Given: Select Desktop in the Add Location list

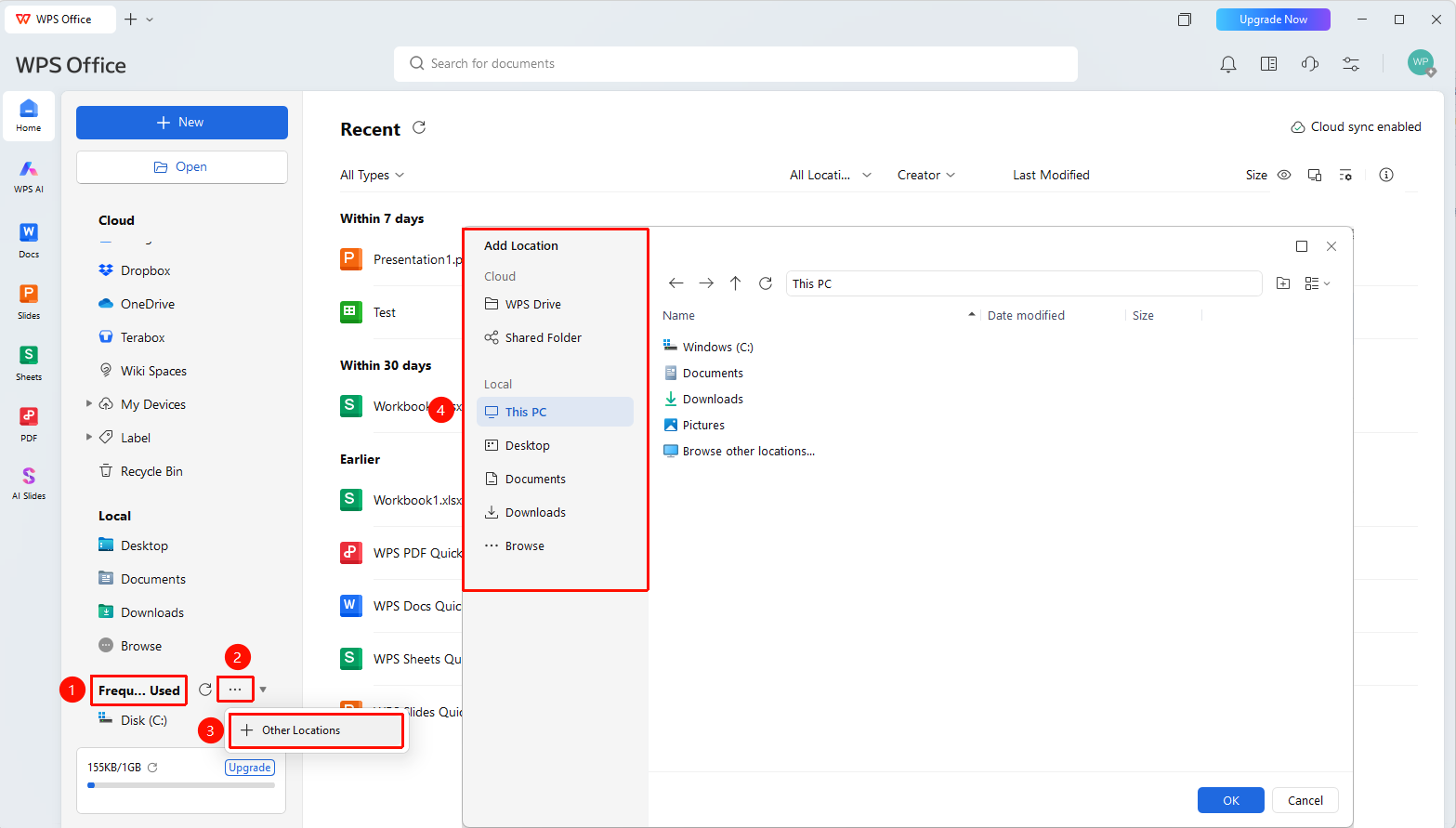Looking at the screenshot, I should [x=555, y=445].
